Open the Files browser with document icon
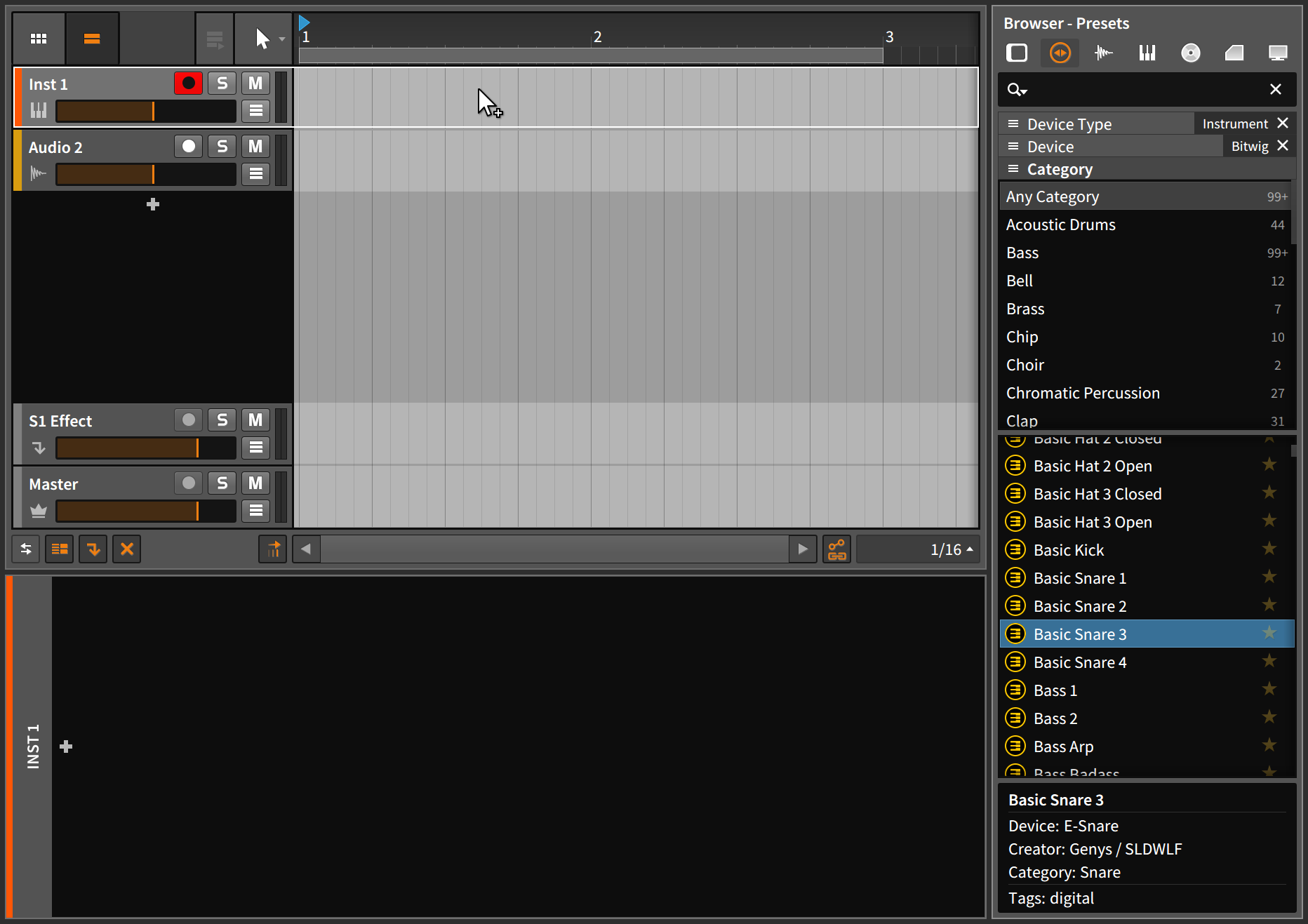Screen dimensions: 1308x924 coord(1234,53)
